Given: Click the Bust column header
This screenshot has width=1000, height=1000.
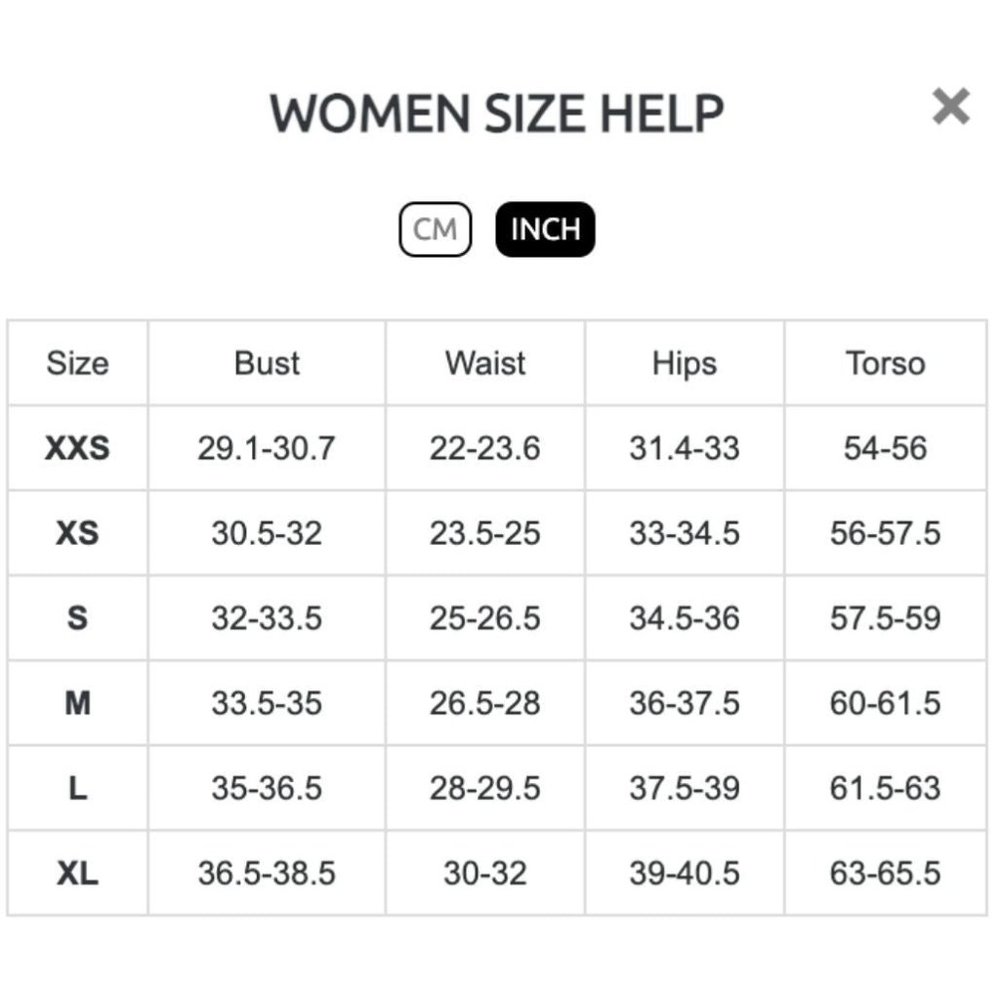Looking at the screenshot, I should [267, 363].
